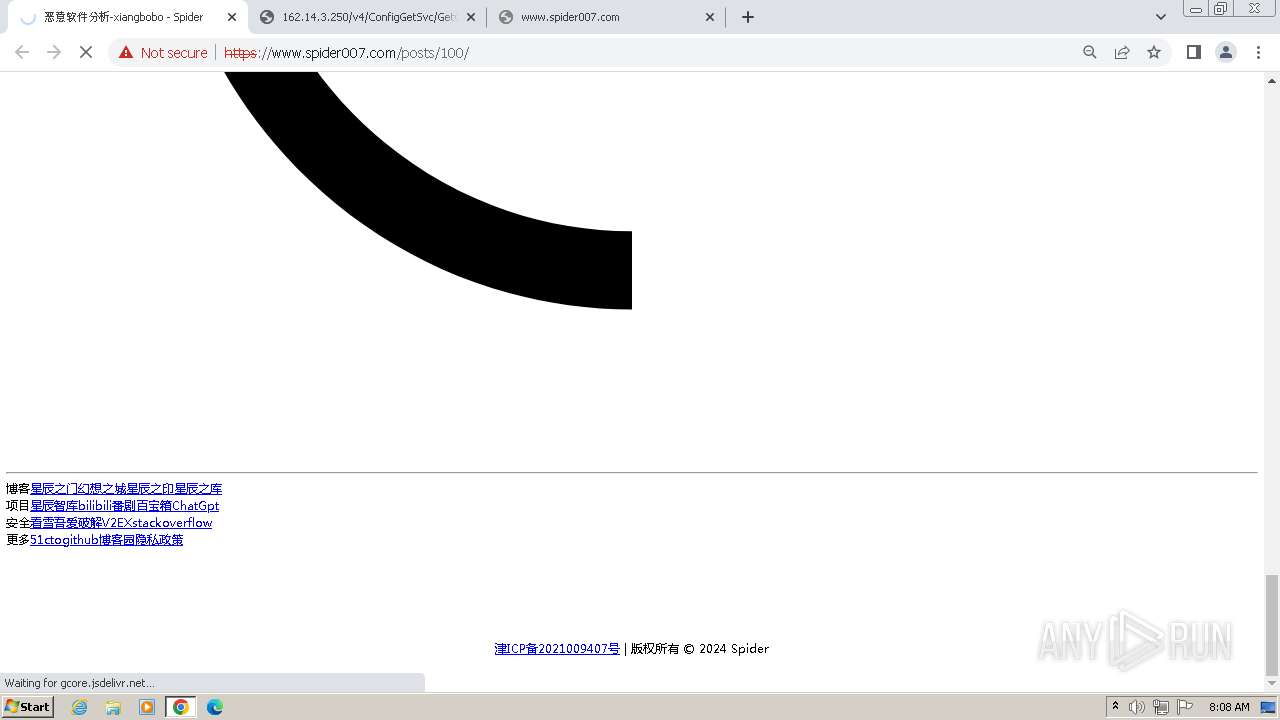Go back to the previous page

[22, 52]
